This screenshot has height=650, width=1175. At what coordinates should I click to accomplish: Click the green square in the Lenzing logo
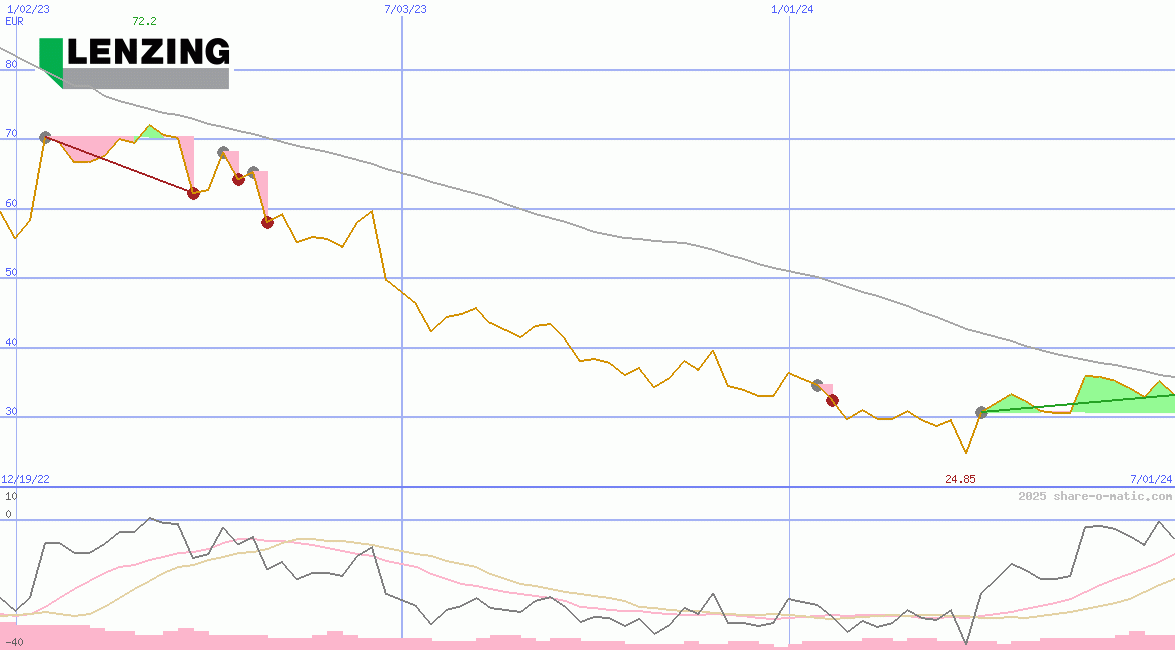point(51,56)
